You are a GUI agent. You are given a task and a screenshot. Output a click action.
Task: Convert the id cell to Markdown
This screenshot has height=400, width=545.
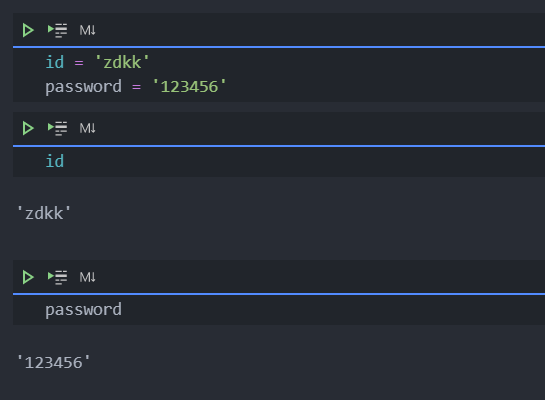point(87,128)
